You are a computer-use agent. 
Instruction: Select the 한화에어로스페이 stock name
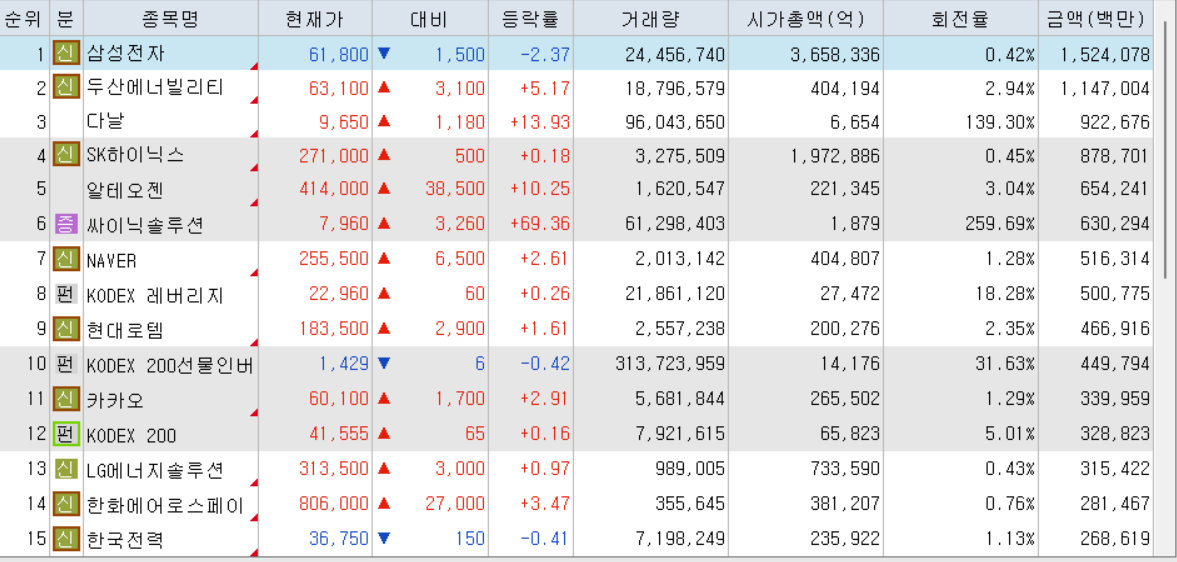[x=166, y=505]
